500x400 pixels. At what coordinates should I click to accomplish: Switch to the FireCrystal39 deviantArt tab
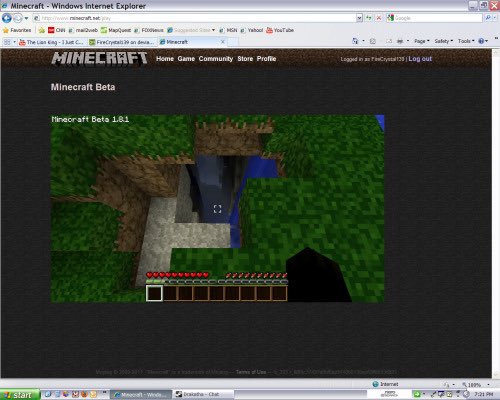pos(122,42)
